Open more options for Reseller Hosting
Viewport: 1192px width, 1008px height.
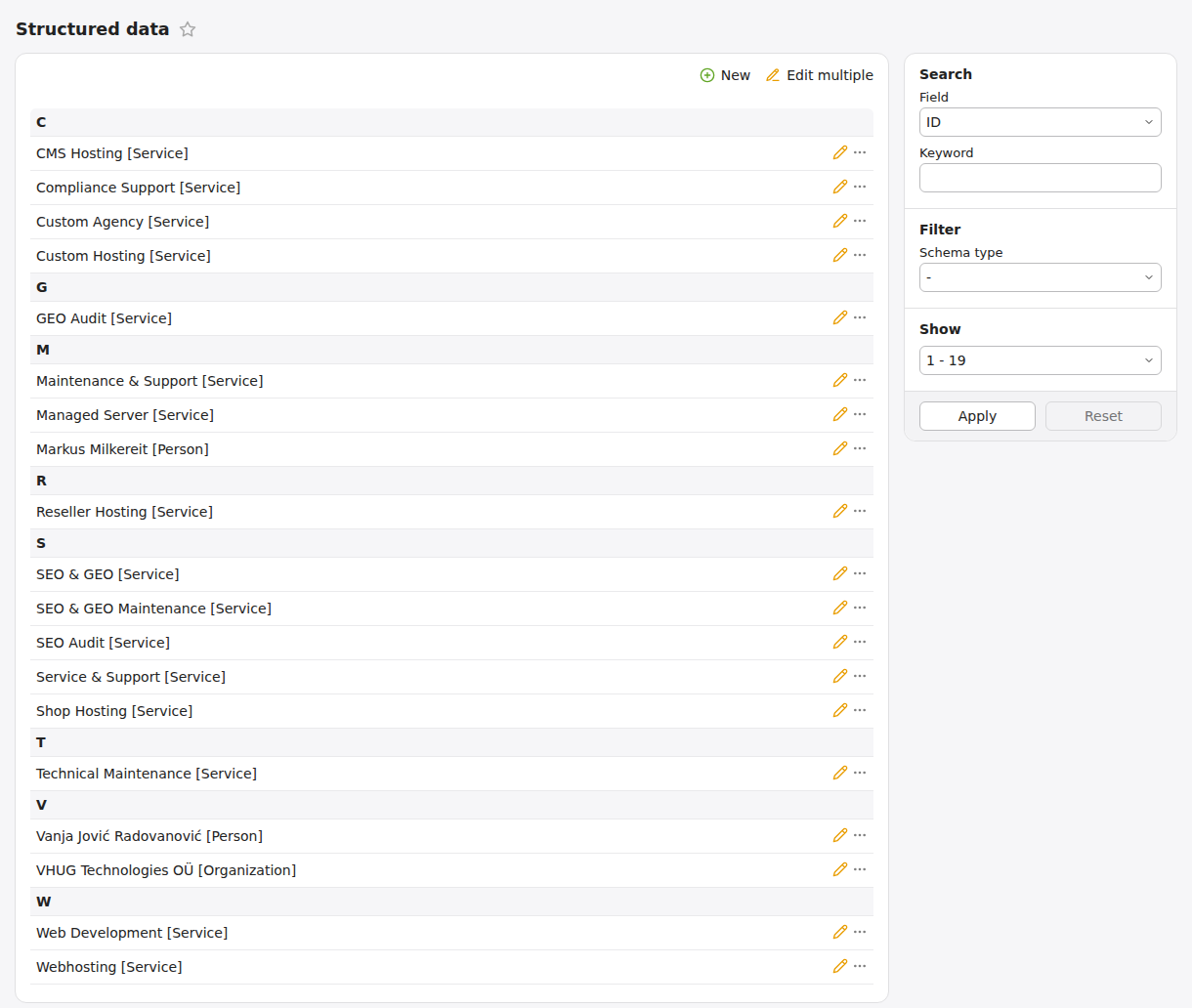coord(860,511)
